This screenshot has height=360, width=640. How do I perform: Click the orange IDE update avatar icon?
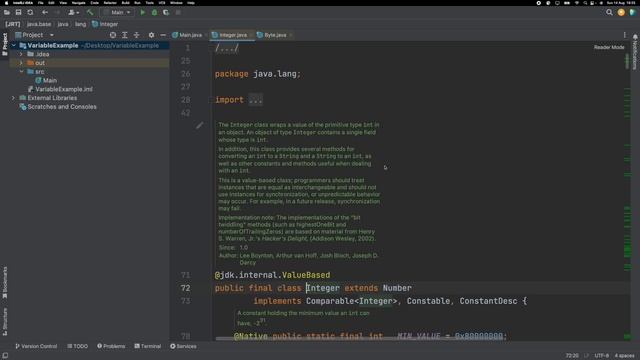(x=621, y=13)
